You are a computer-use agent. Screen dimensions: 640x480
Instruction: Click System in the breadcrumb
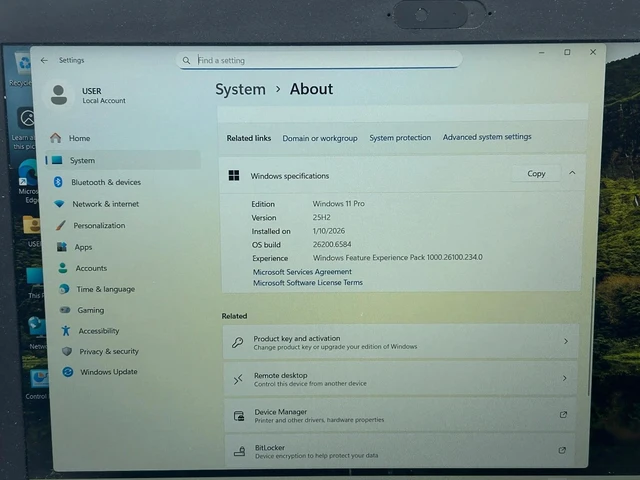[x=240, y=89]
